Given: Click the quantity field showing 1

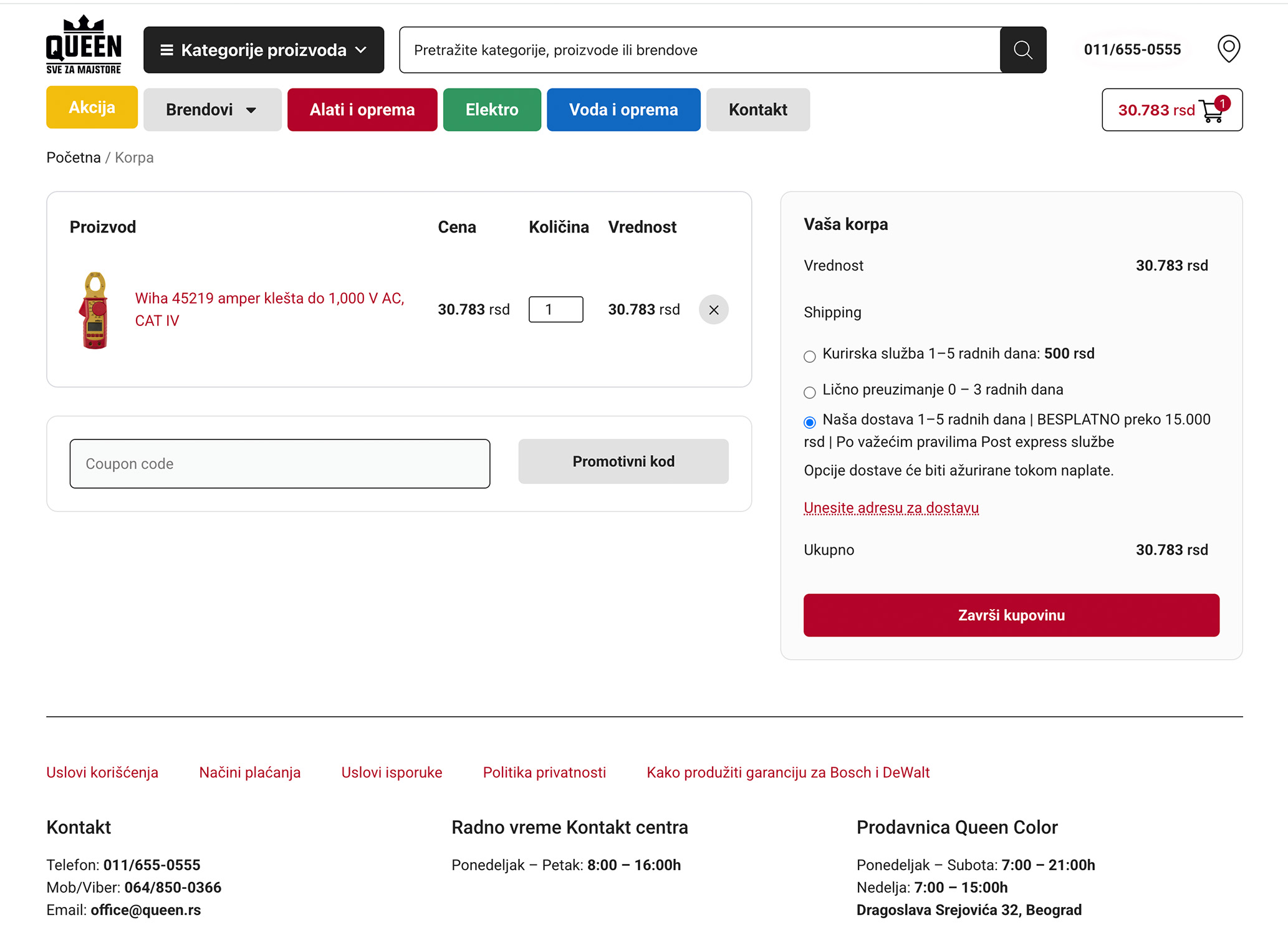Looking at the screenshot, I should tap(555, 310).
